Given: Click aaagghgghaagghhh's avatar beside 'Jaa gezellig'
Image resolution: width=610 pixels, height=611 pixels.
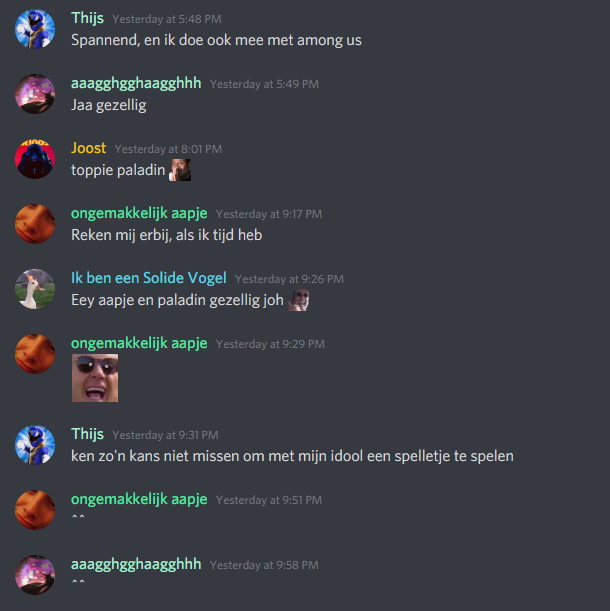Looking at the screenshot, I should tap(35, 94).
